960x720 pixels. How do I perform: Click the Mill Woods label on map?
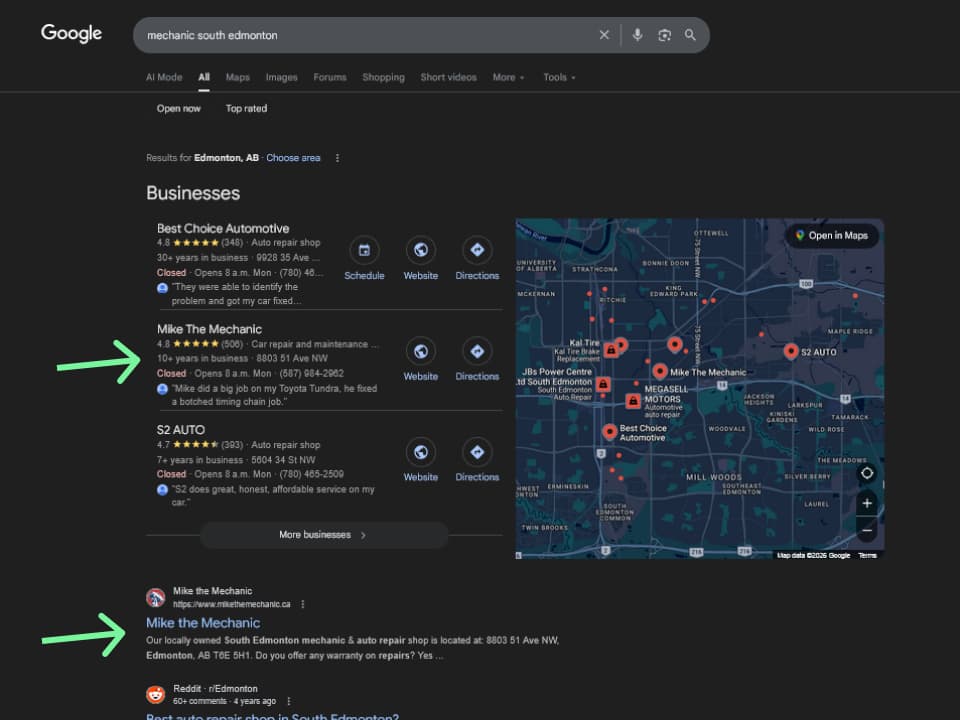pyautogui.click(x=714, y=477)
